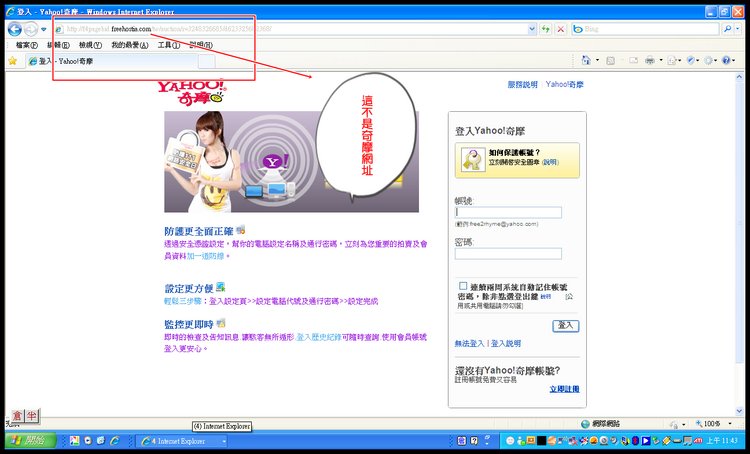
Task: Click the woman holding padlock banner image
Action: 291,162
